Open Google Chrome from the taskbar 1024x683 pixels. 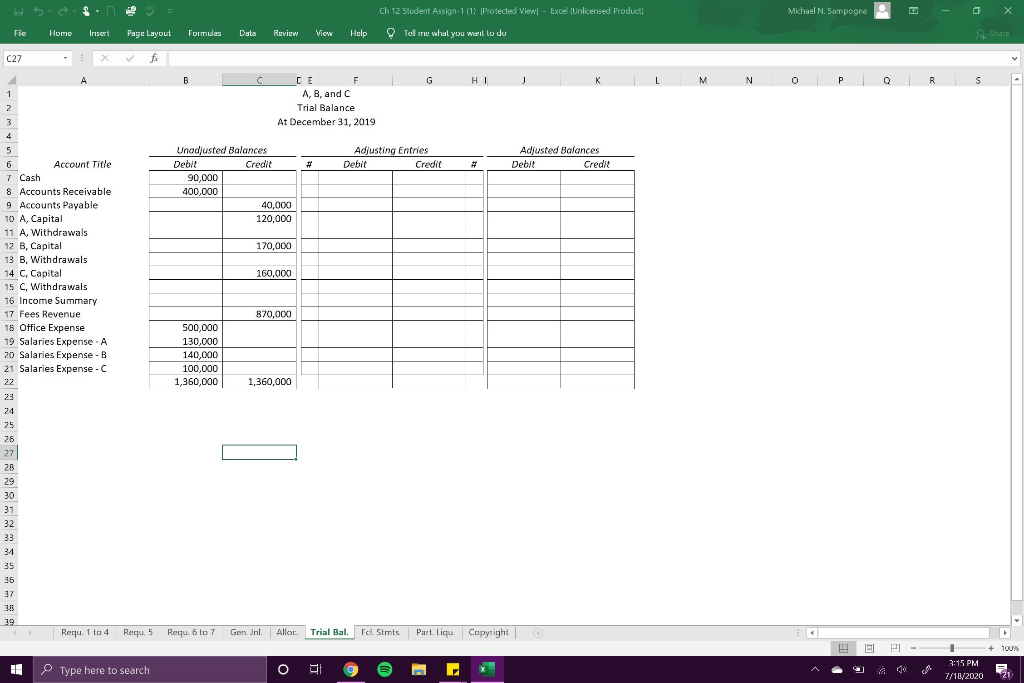[x=351, y=669]
